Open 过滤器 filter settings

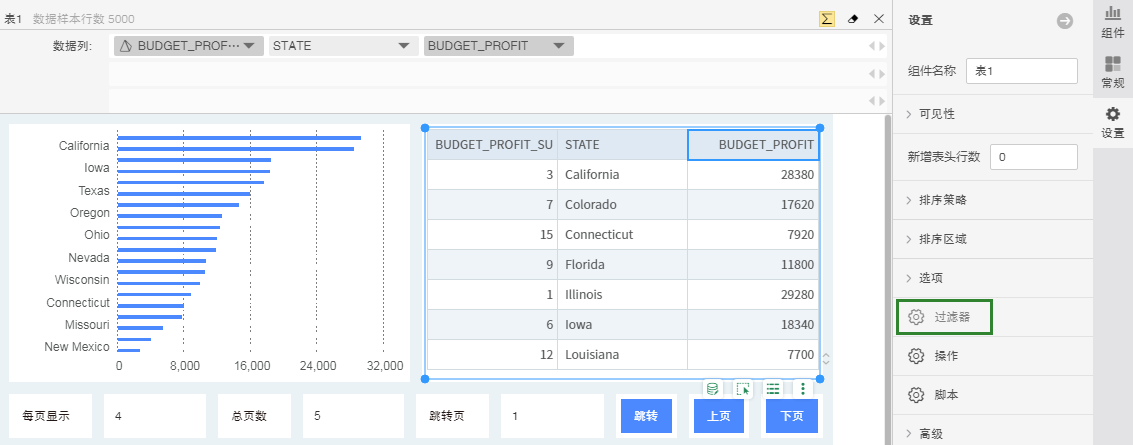click(944, 317)
